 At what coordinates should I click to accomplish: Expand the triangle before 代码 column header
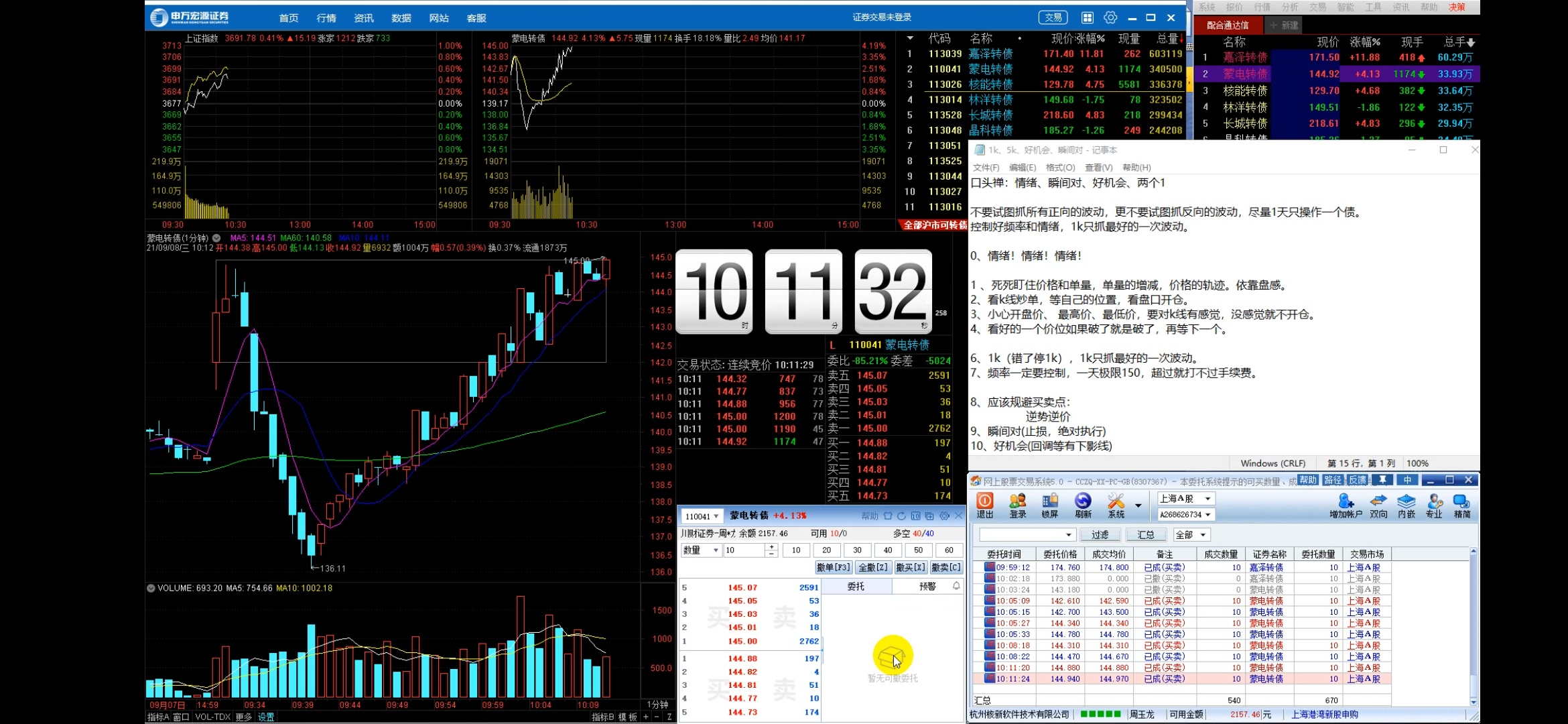tap(910, 38)
